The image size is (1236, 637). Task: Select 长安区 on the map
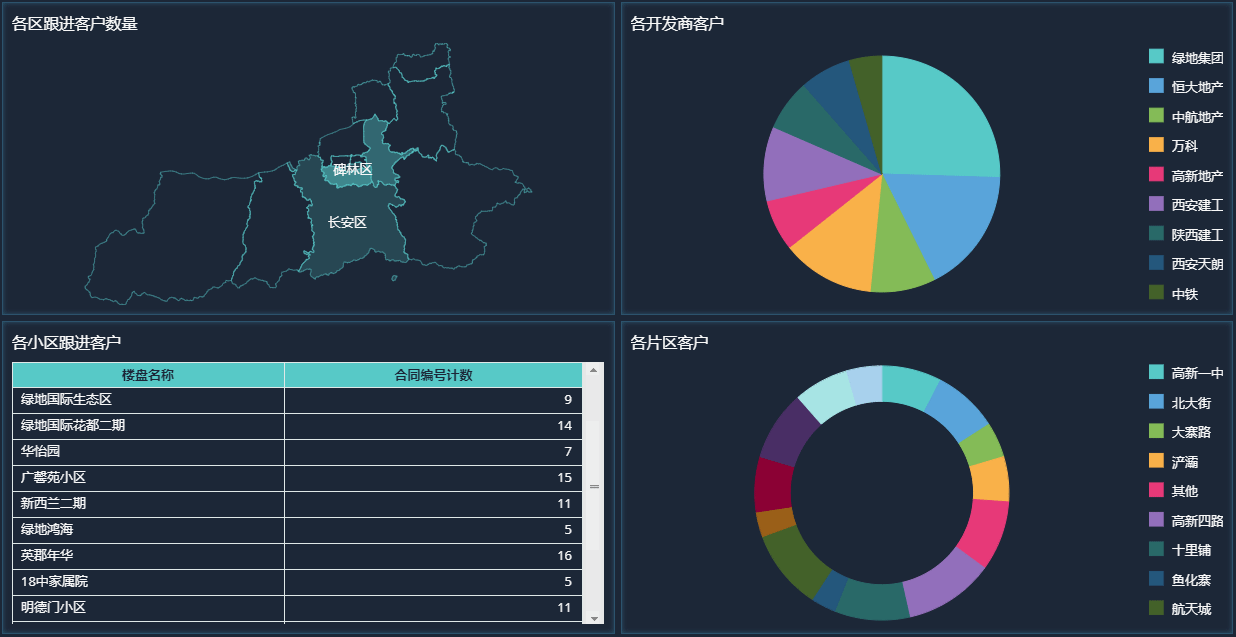click(x=347, y=222)
